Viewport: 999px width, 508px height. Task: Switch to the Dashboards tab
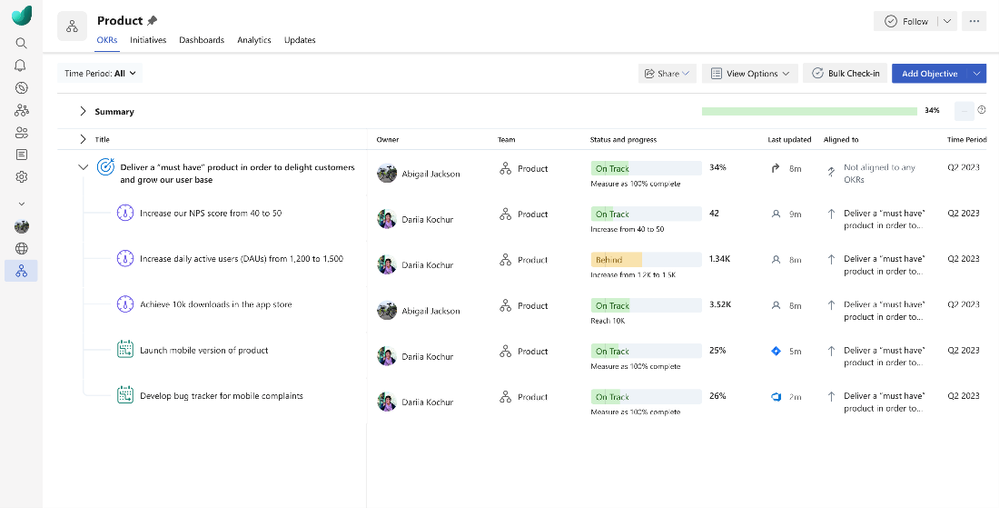(x=201, y=40)
